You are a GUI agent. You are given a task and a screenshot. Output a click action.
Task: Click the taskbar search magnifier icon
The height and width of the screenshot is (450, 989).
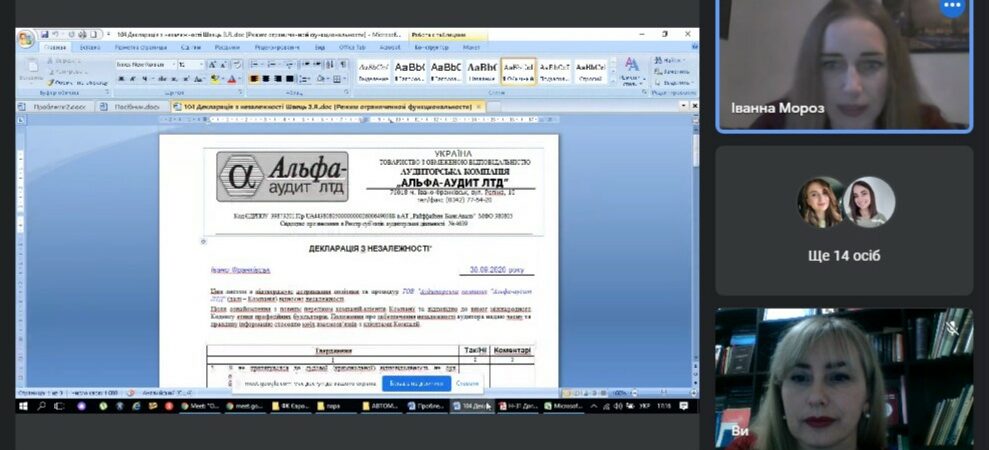coord(42,406)
